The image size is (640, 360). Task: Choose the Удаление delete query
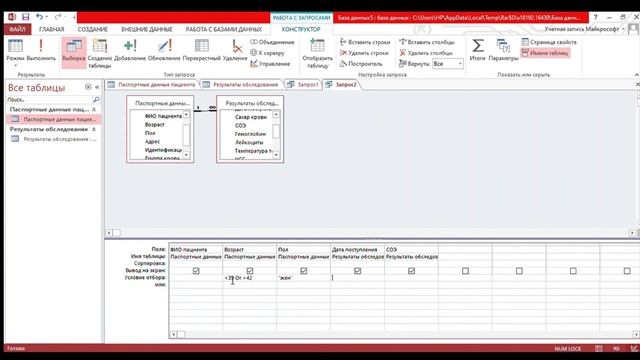(235, 50)
